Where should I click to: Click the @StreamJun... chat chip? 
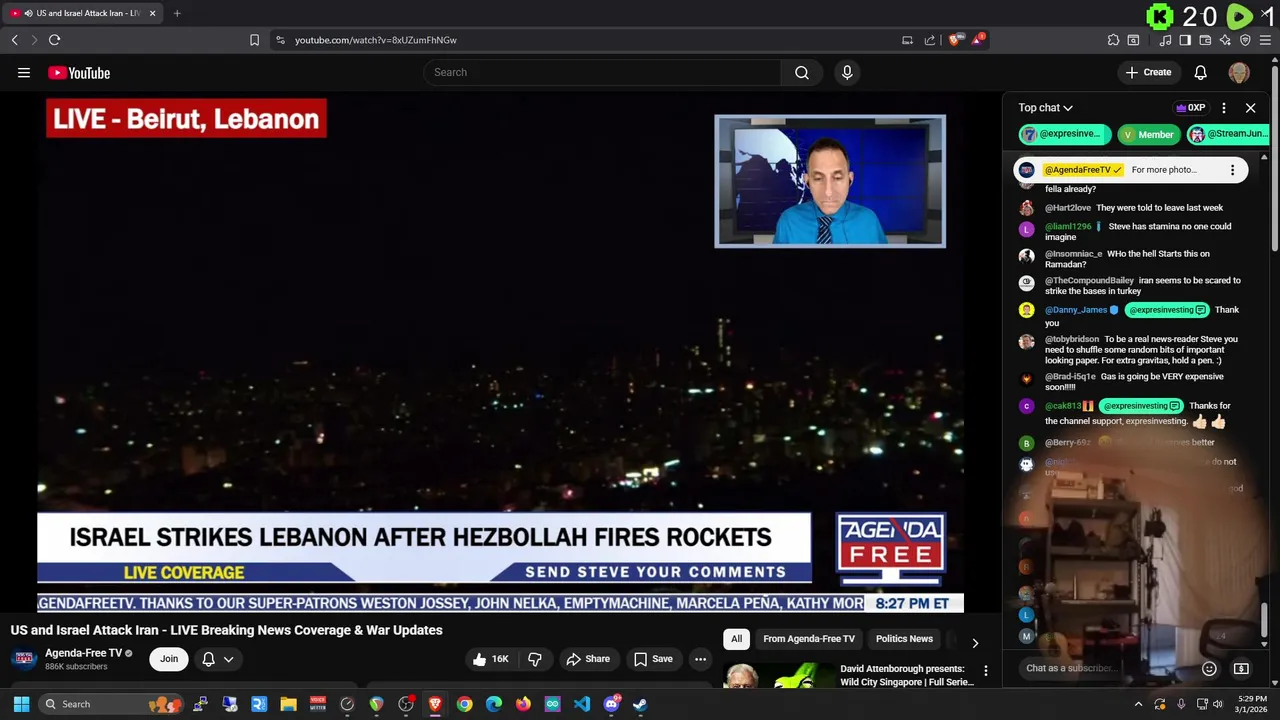1228,134
